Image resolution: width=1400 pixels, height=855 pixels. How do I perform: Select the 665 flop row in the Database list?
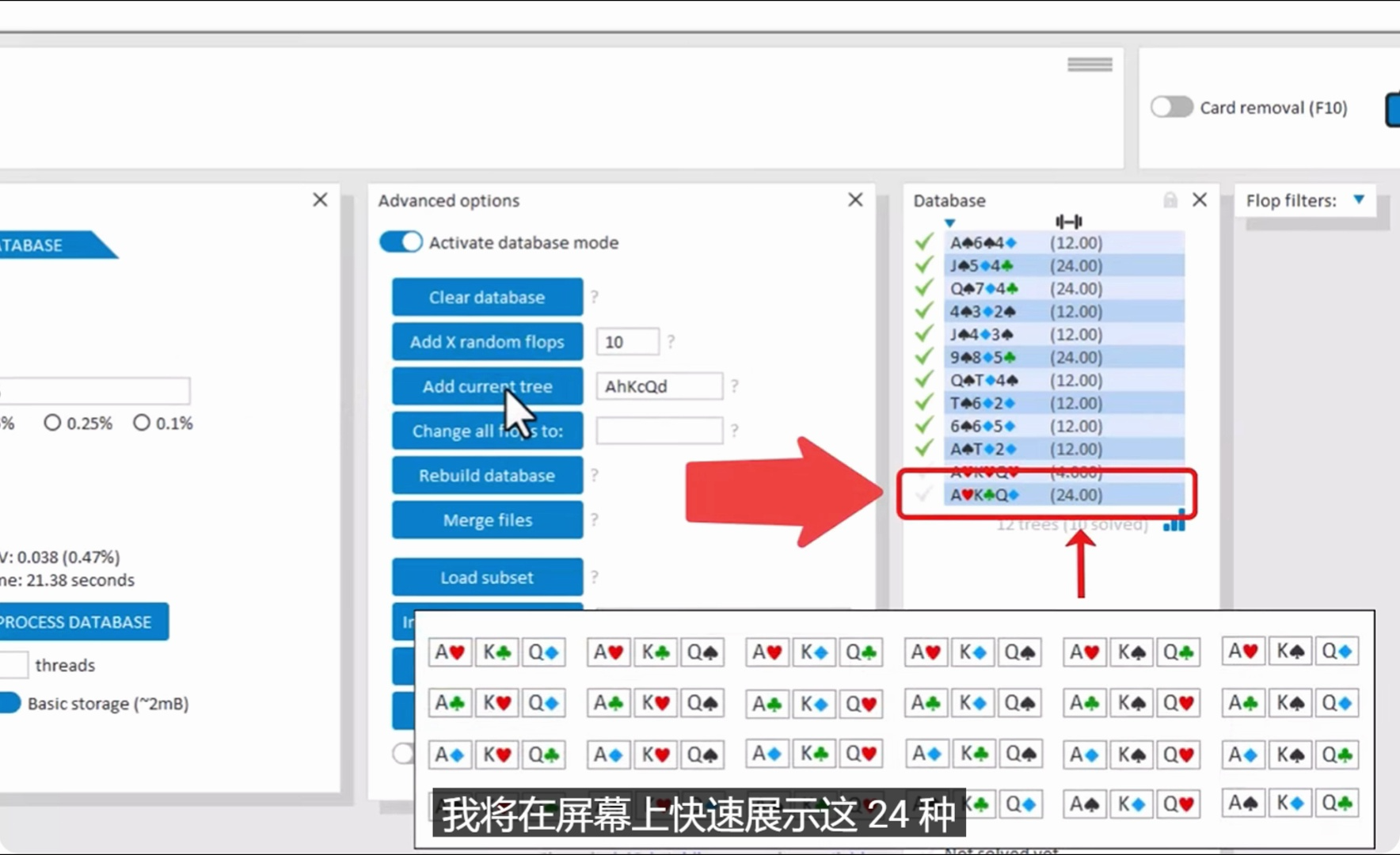coord(1064,426)
